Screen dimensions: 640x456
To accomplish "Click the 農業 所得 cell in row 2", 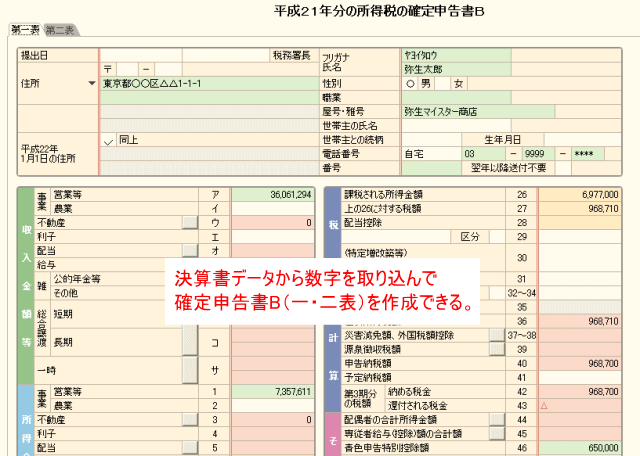I will click(273, 406).
